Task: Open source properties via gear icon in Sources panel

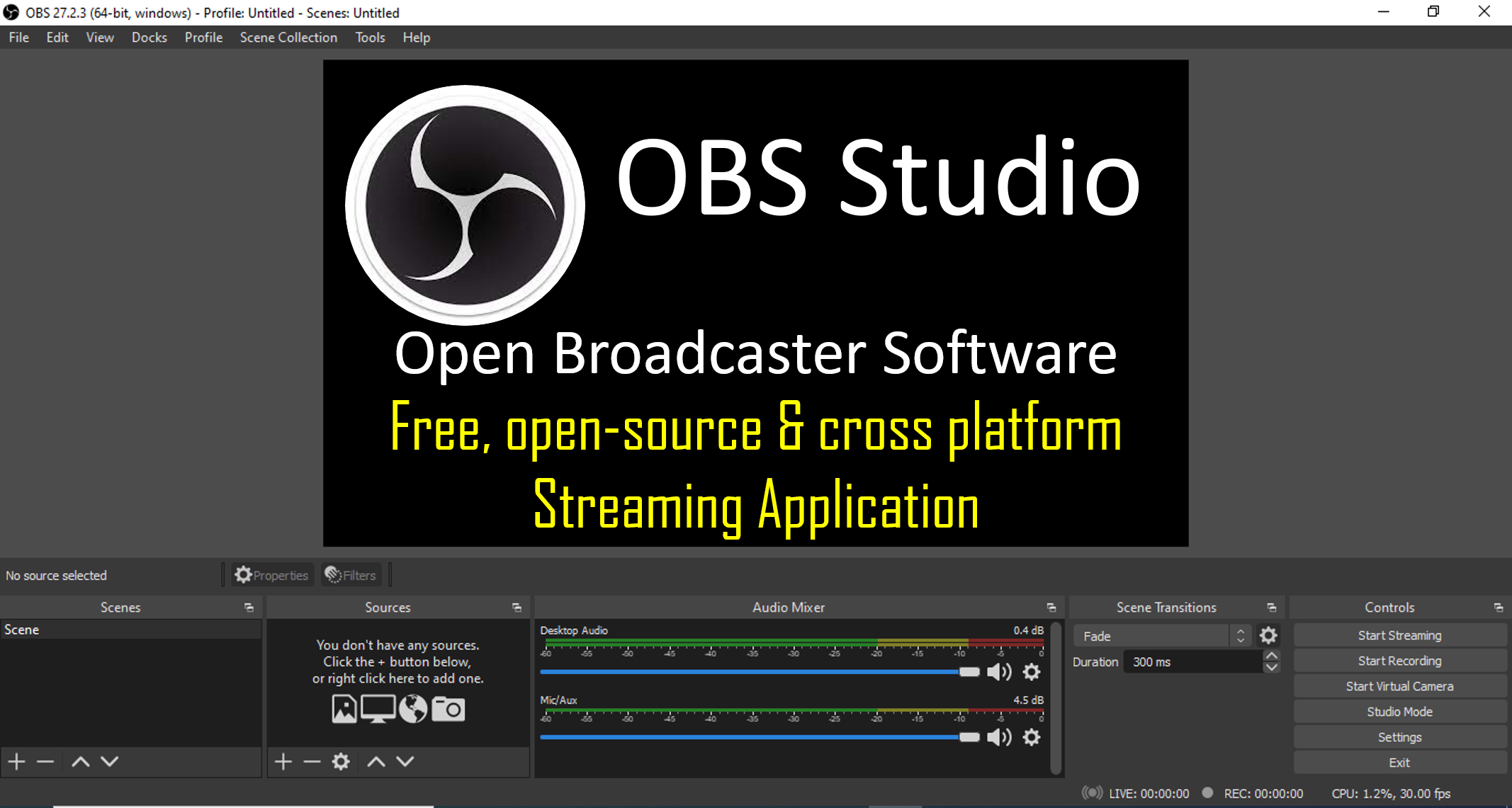Action: (x=340, y=761)
